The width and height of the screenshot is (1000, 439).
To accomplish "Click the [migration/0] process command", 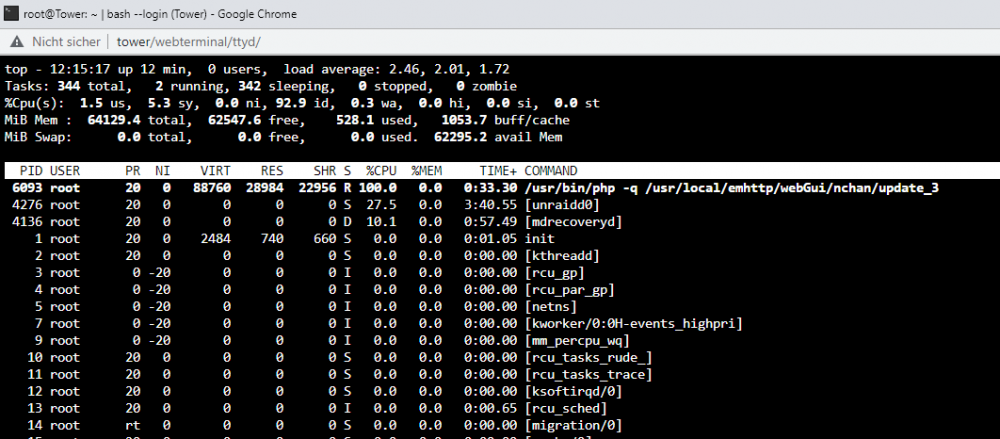I will 573,425.
